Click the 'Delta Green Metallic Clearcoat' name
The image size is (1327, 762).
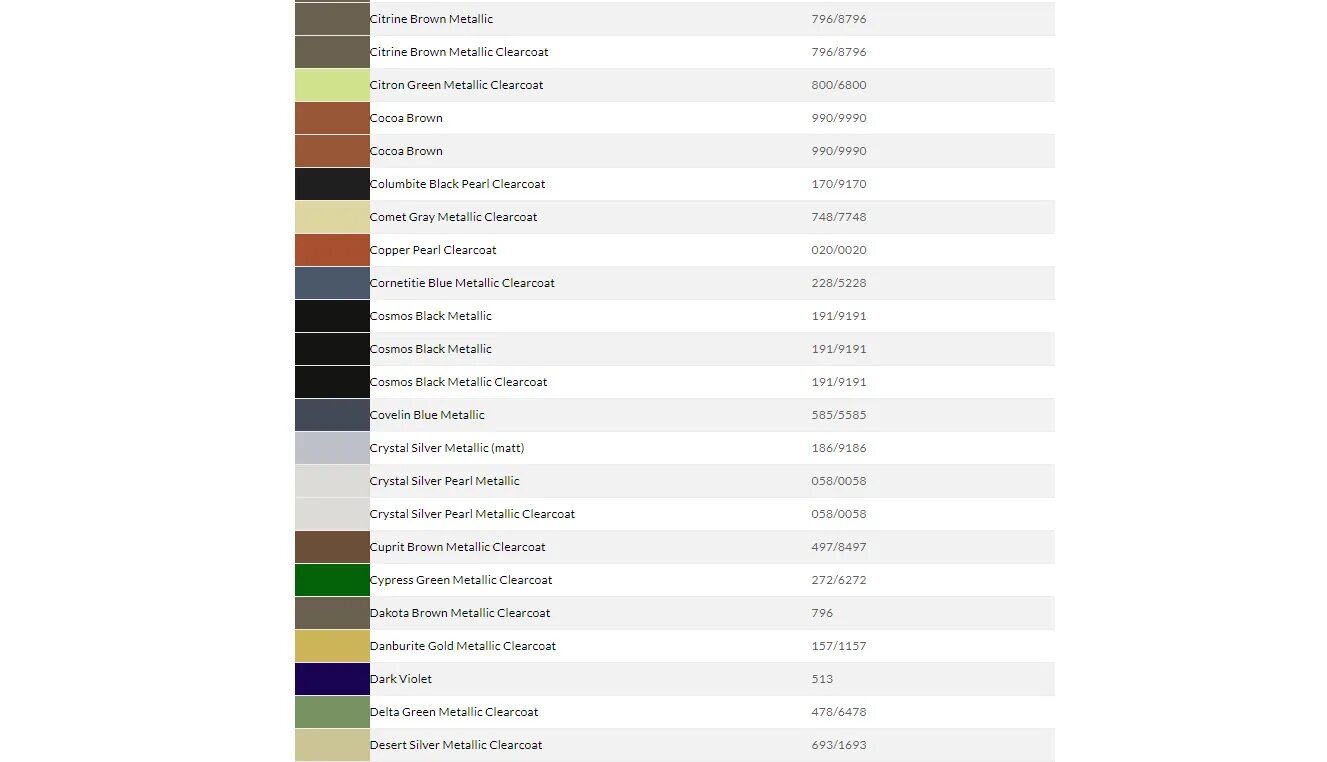[x=454, y=712]
